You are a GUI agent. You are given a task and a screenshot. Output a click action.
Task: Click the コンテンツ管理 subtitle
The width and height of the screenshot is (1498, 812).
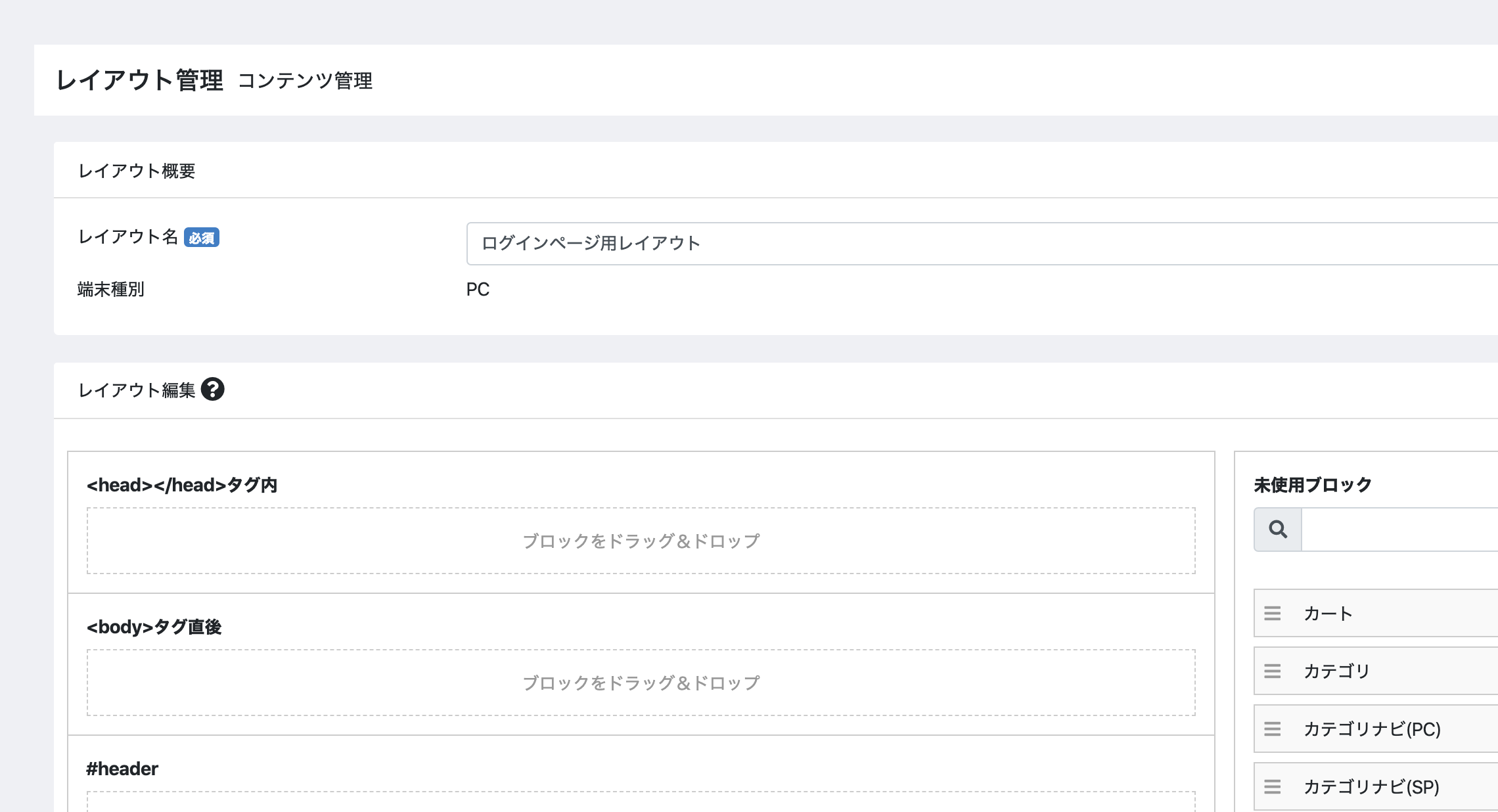point(306,81)
